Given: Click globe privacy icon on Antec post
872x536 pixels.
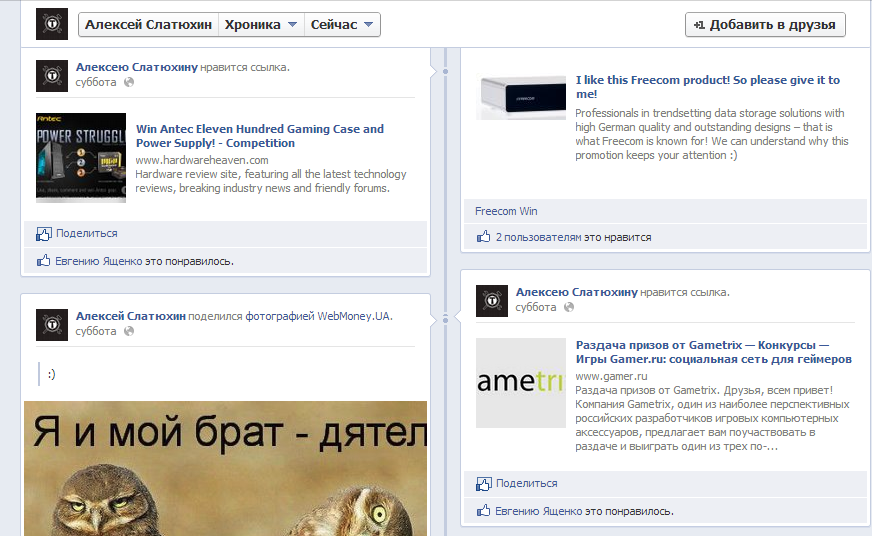Looking at the screenshot, I should click(x=129, y=82).
